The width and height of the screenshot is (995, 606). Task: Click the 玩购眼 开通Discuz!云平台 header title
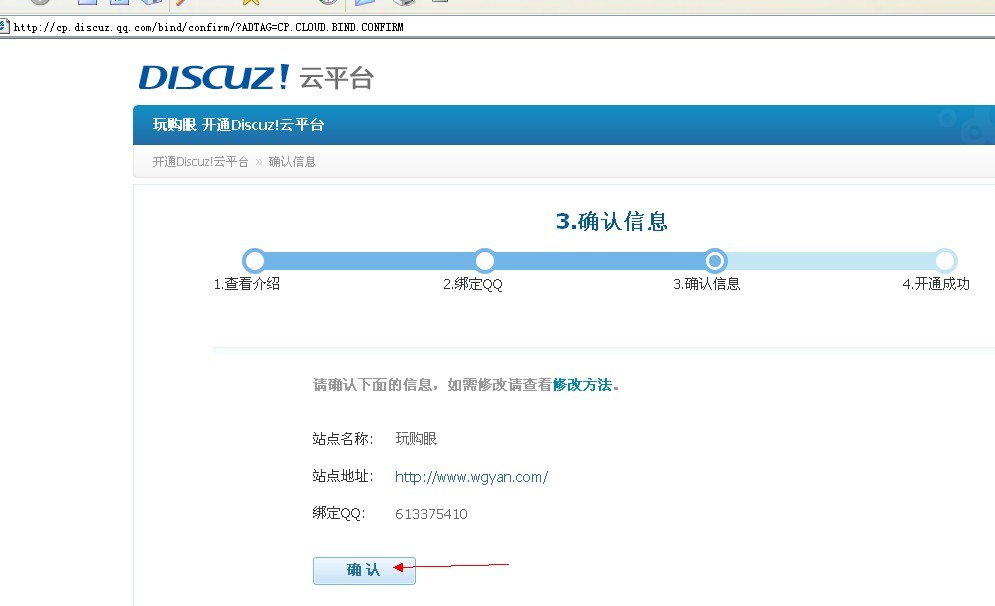[x=239, y=125]
